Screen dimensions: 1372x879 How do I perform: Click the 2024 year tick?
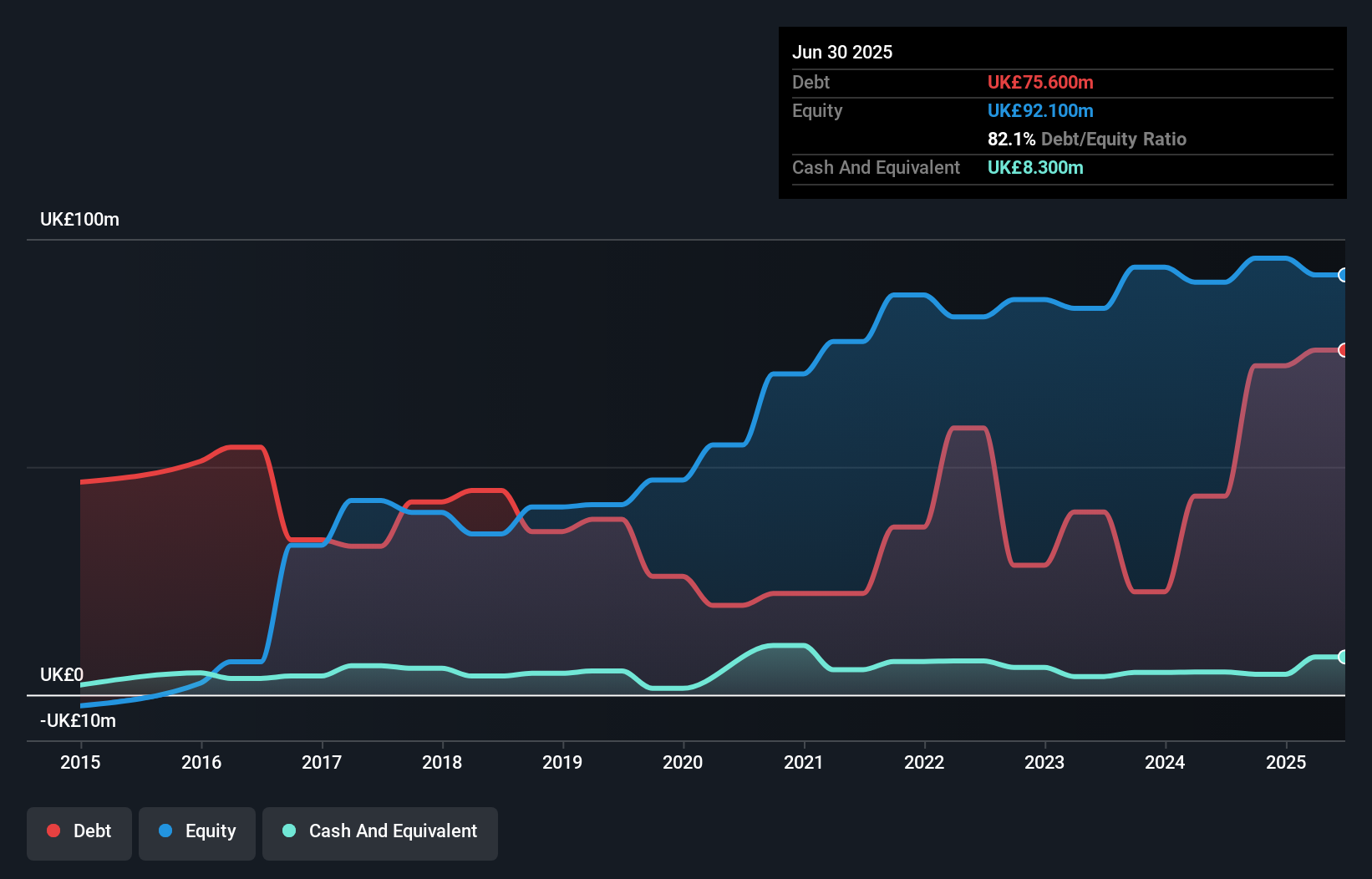(x=1165, y=762)
